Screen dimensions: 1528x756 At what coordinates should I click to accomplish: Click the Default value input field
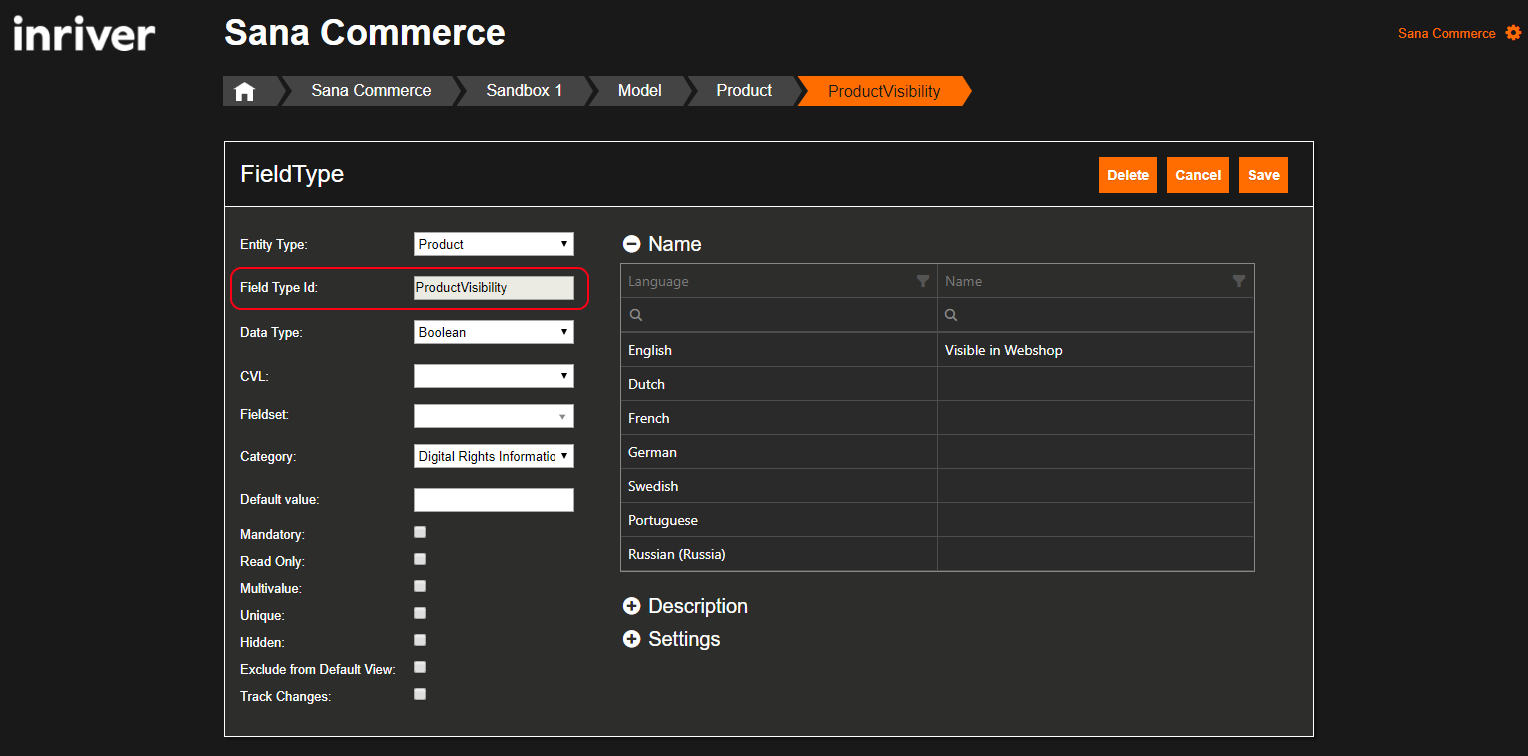tap(494, 500)
